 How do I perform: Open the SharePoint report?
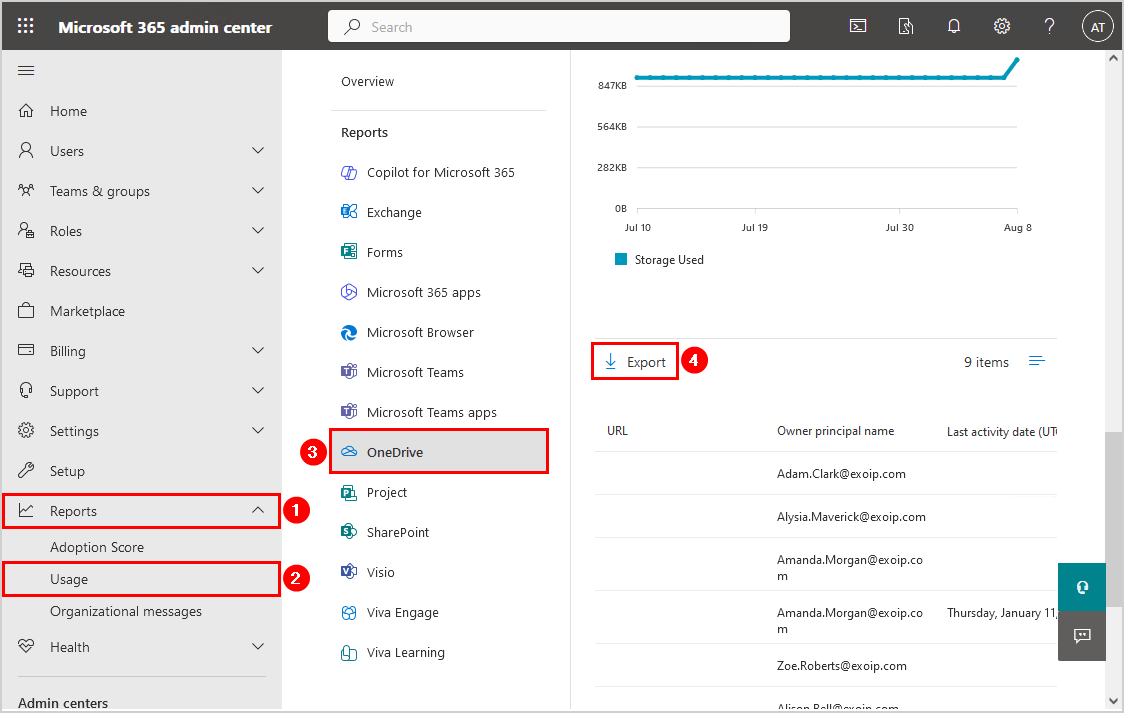(x=397, y=532)
